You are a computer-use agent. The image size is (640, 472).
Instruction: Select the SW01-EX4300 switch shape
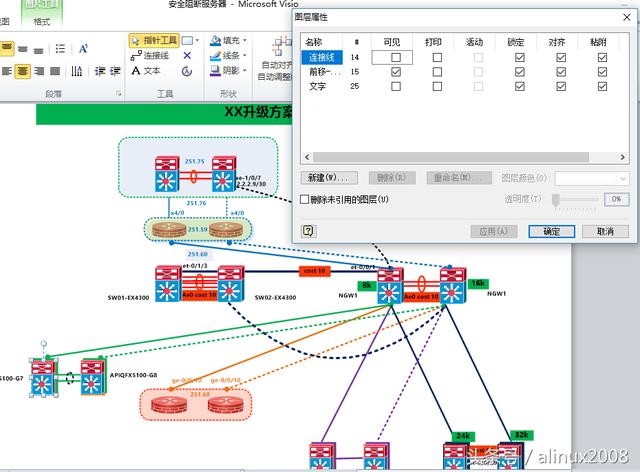[168, 284]
